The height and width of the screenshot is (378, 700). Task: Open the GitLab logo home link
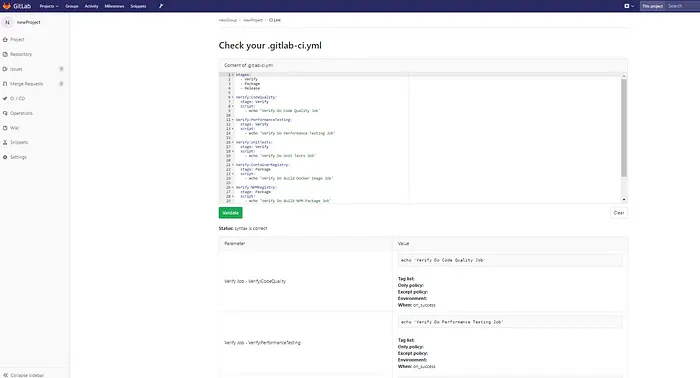coord(17,6)
